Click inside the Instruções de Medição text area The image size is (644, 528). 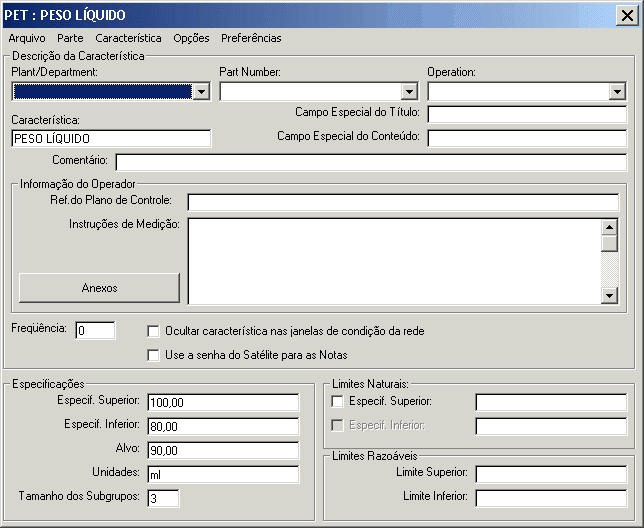394,262
